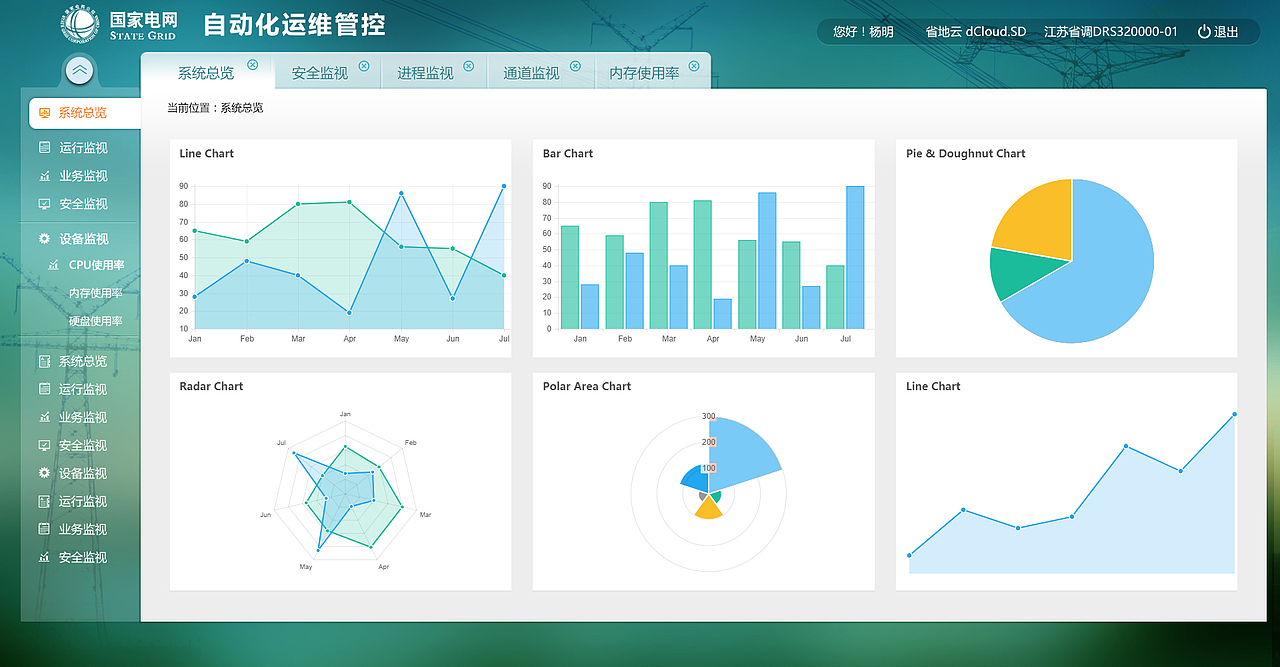The width and height of the screenshot is (1280, 667).
Task: Click the Radar Chart card title
Action: pyautogui.click(x=212, y=386)
